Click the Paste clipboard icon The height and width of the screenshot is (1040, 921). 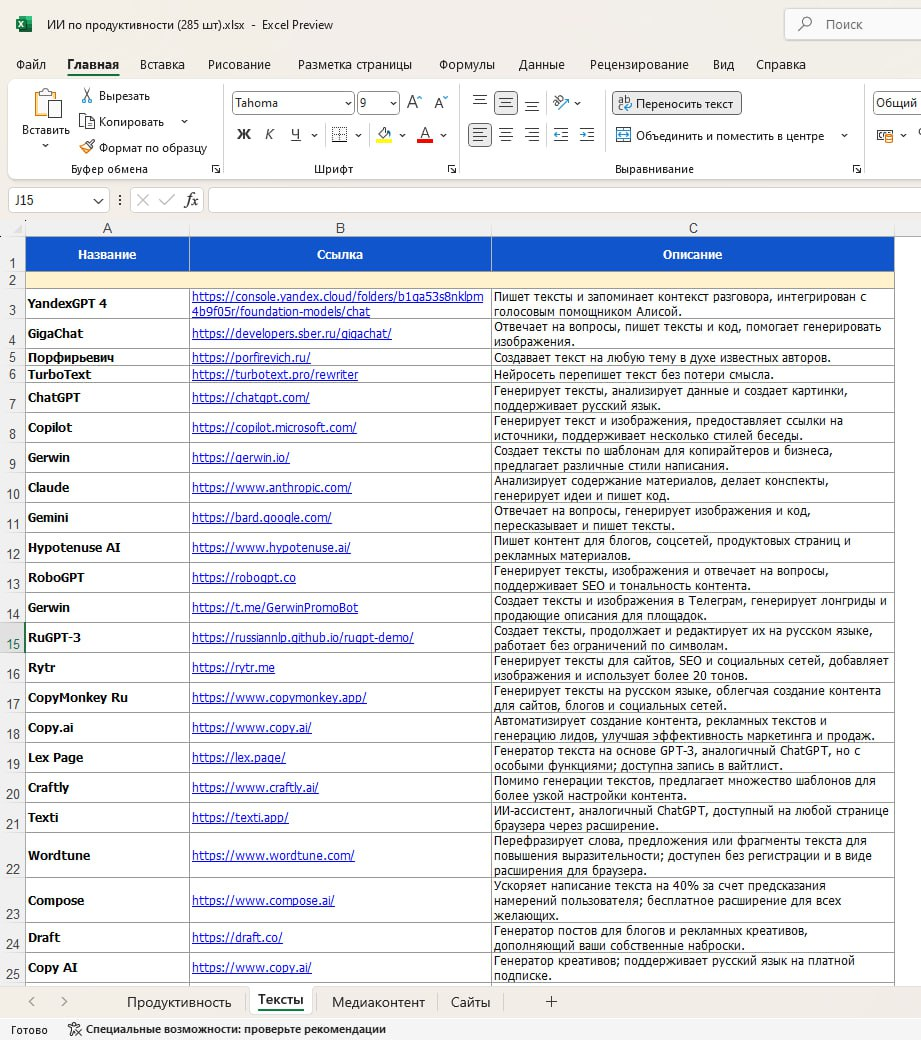tap(47, 103)
